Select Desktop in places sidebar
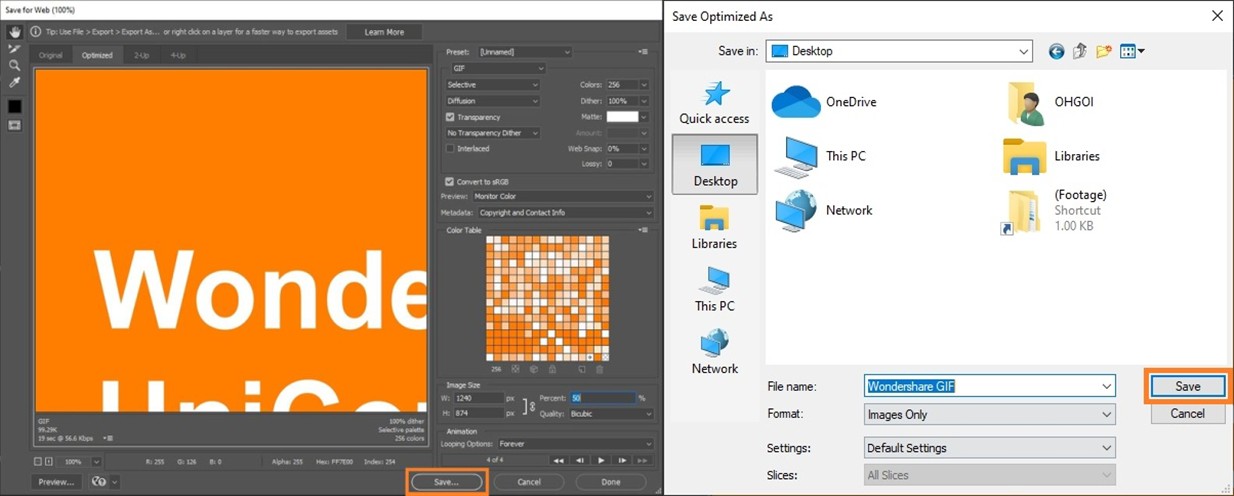This screenshot has height=496, width=1234. click(x=715, y=165)
